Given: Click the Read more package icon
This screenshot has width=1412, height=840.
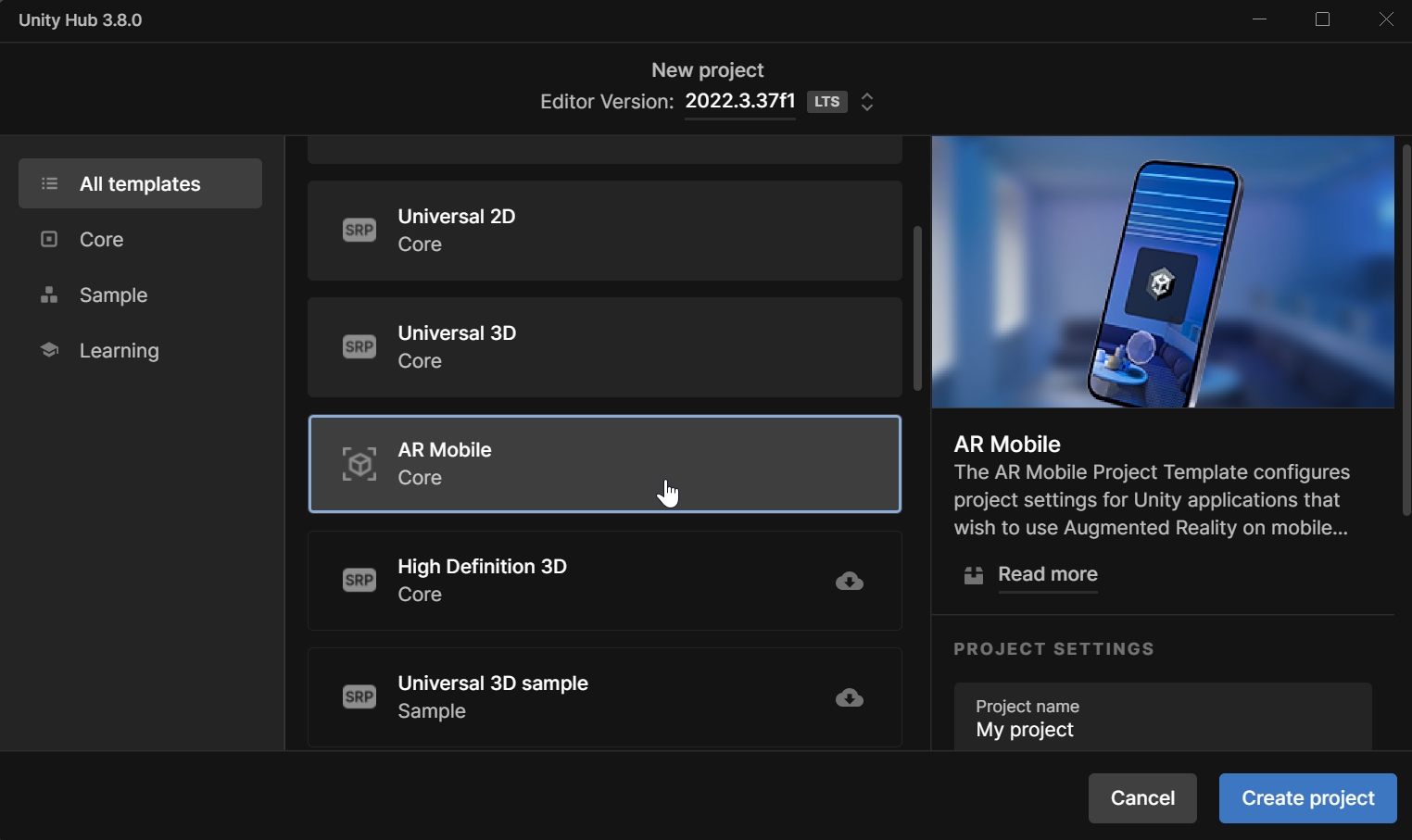Looking at the screenshot, I should pos(974,575).
